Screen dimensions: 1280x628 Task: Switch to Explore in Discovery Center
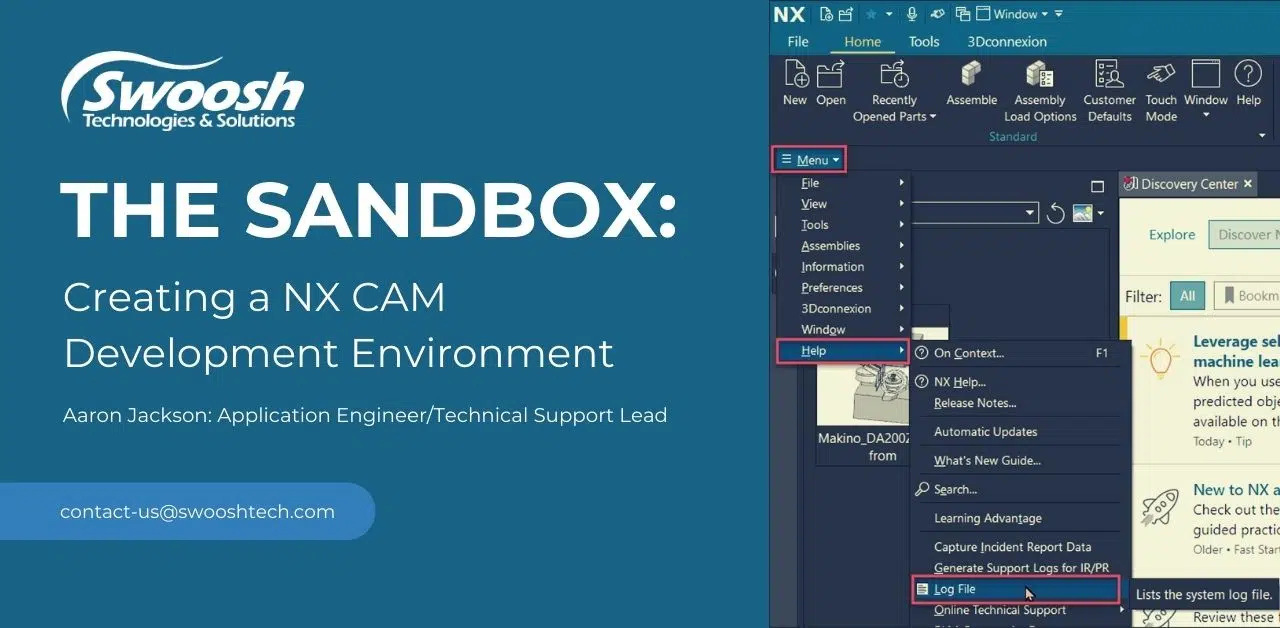coord(1172,235)
